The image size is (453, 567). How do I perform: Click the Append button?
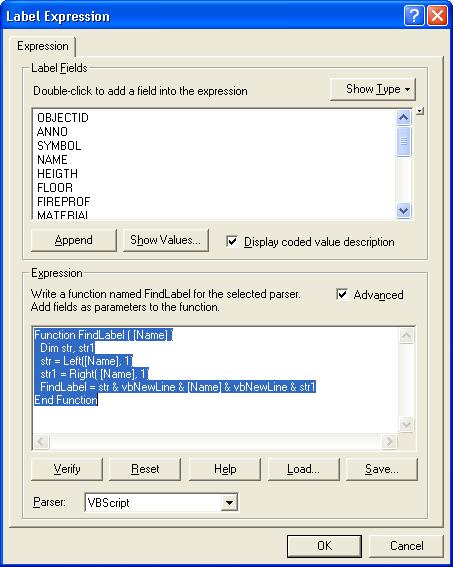pyautogui.click(x=74, y=240)
